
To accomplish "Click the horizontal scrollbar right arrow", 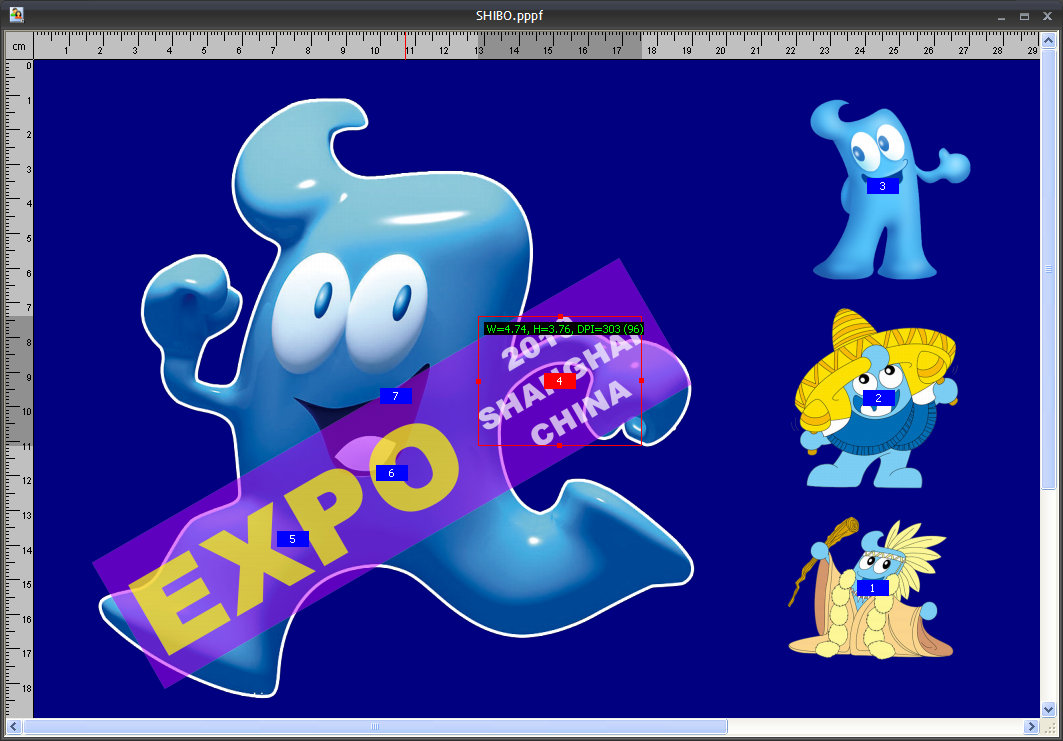I will click(x=1031, y=727).
